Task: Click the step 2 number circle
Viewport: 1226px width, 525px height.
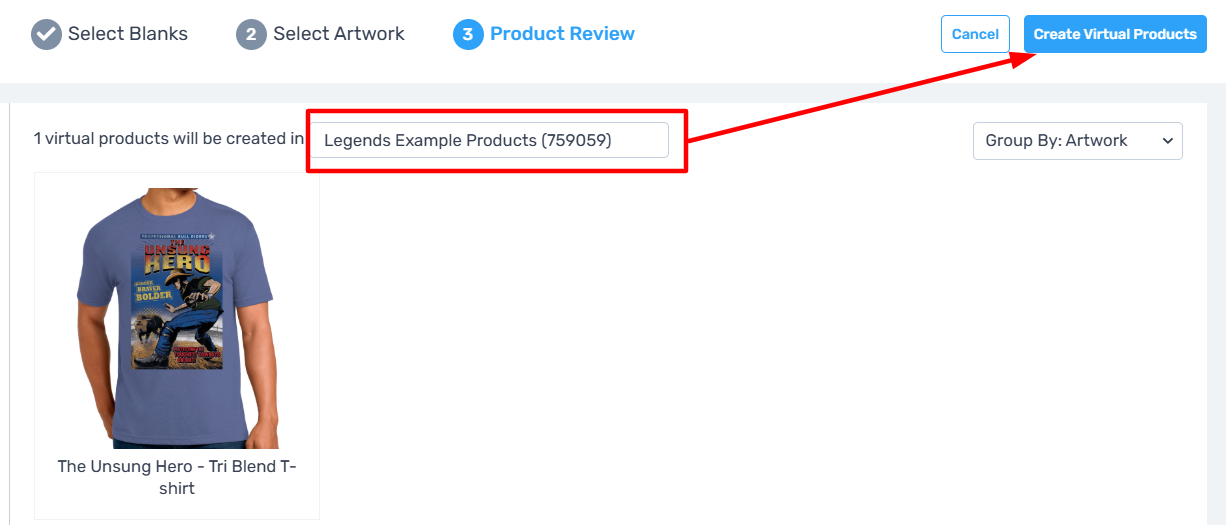Action: 251,34
